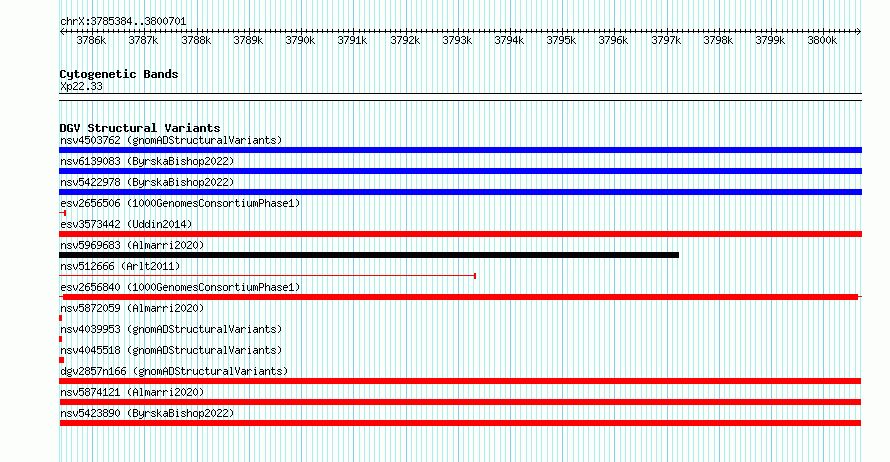The image size is (890, 462).
Task: Open the esv2656840 1000GenomesConsortiumPhase1 variant label
Action: tap(180, 287)
